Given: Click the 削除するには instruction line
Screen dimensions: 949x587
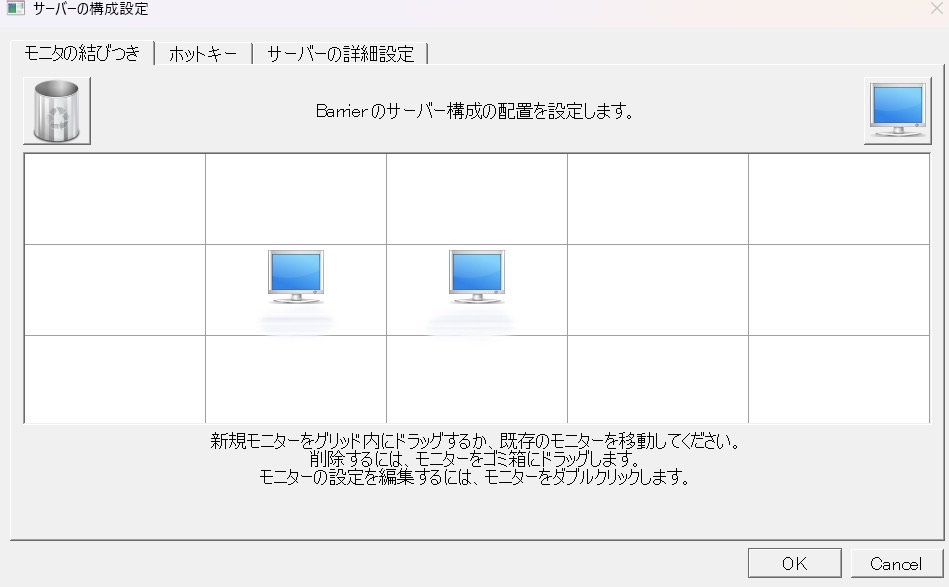Looking at the screenshot, I should point(474,459).
